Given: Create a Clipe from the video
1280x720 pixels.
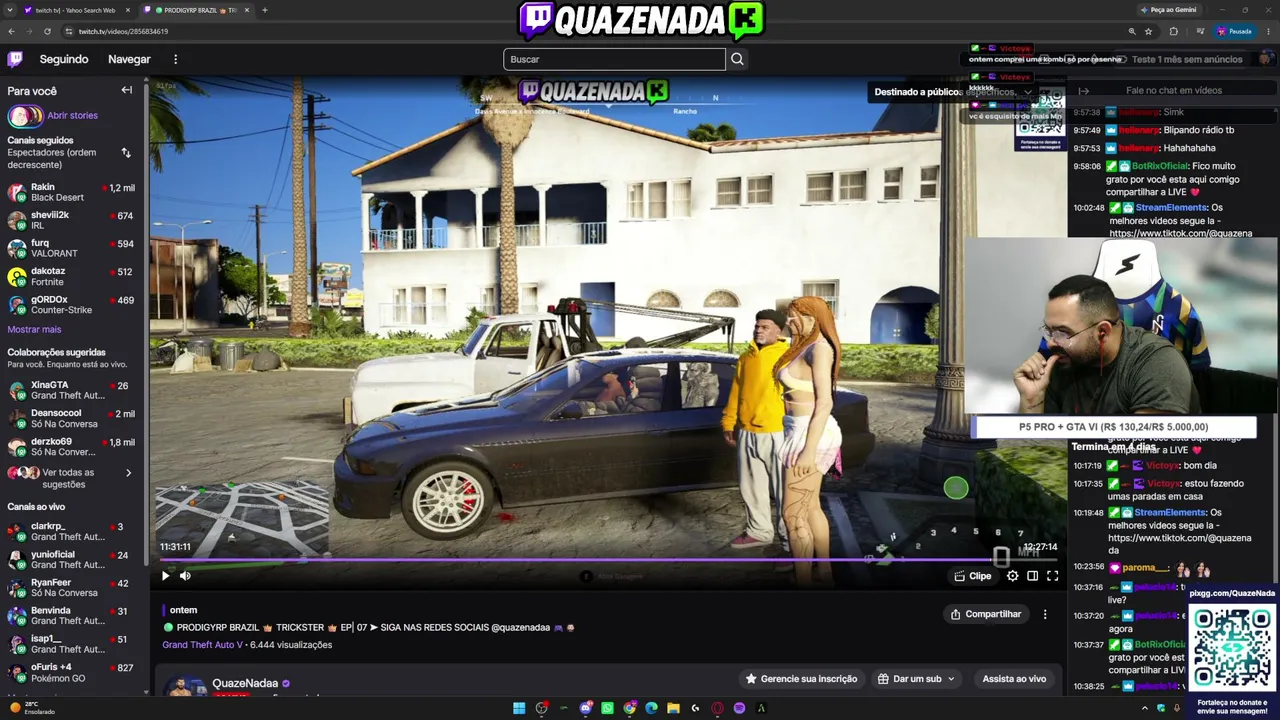Looking at the screenshot, I should 973,576.
